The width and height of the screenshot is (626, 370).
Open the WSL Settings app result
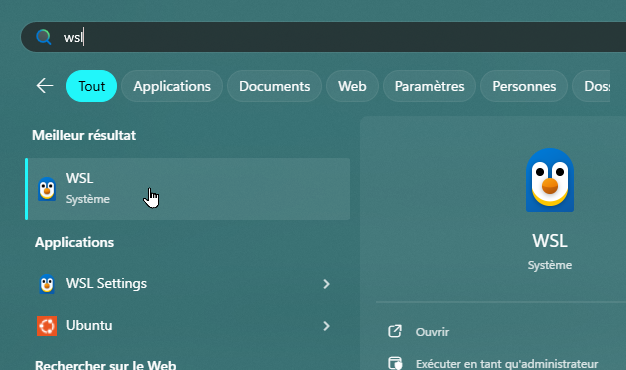188,284
